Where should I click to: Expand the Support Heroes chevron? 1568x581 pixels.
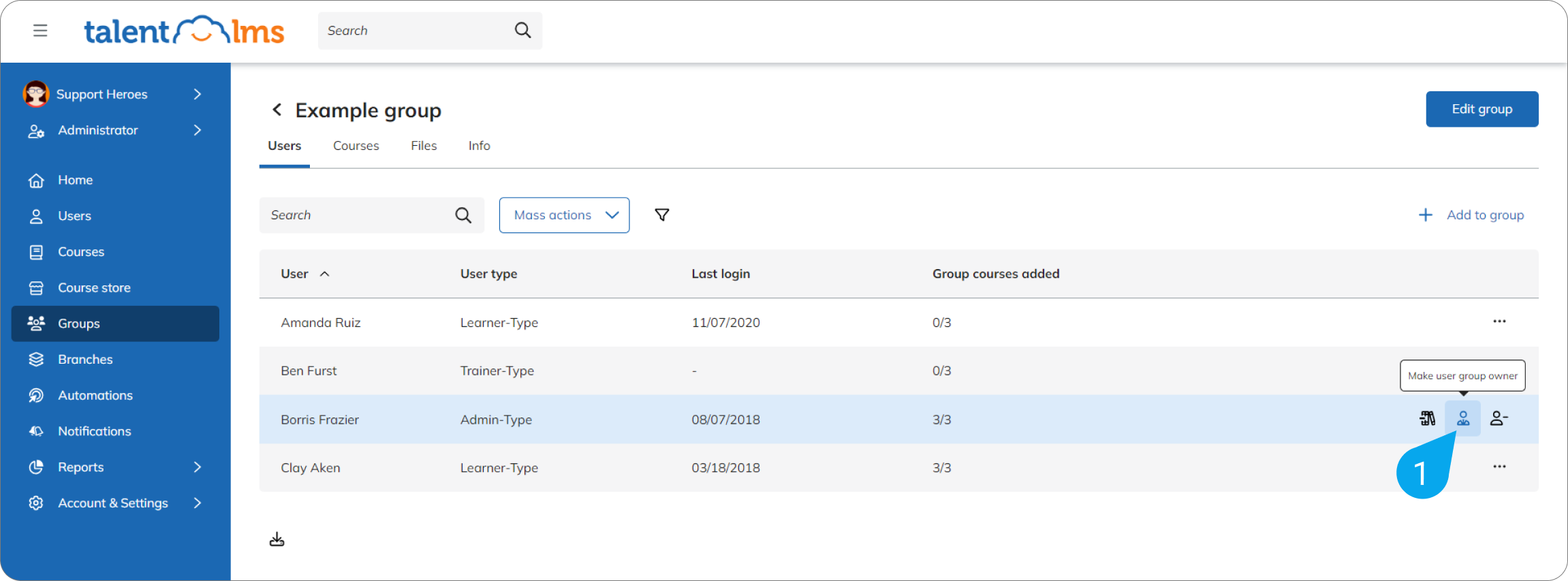click(198, 94)
